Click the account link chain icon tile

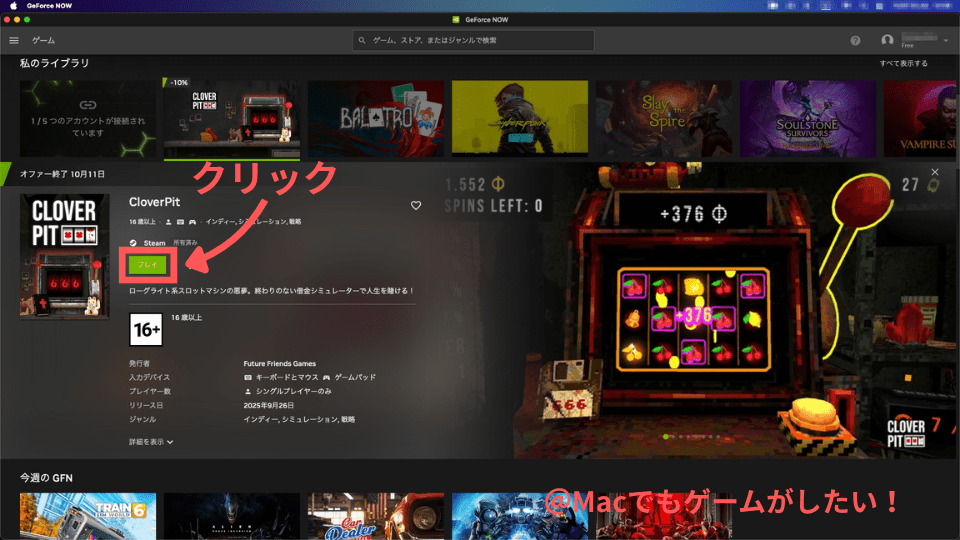(x=88, y=105)
